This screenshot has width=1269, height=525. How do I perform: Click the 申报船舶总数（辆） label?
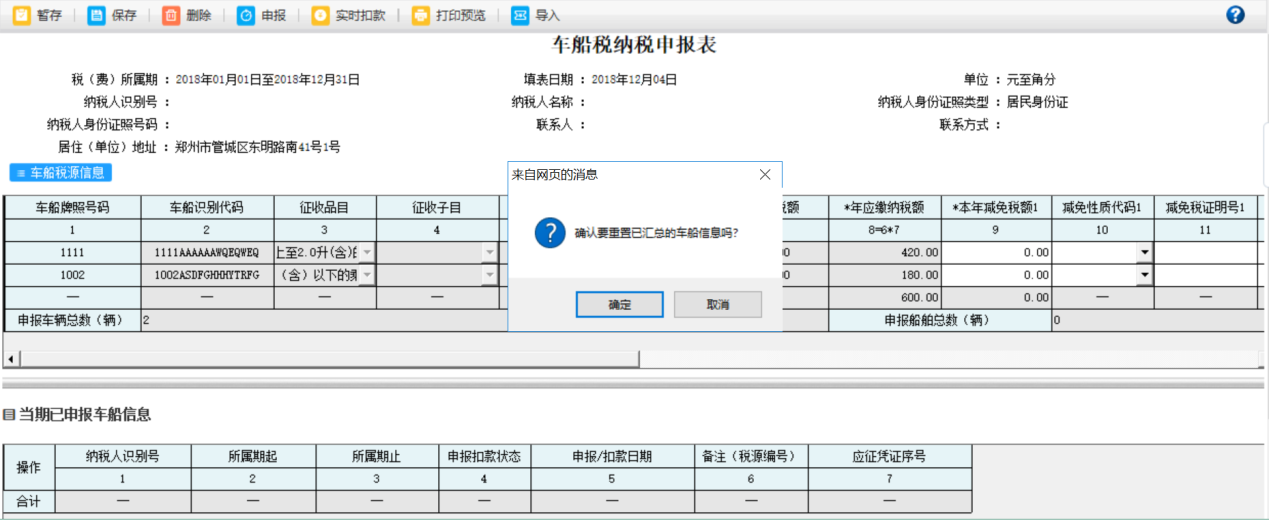click(939, 320)
